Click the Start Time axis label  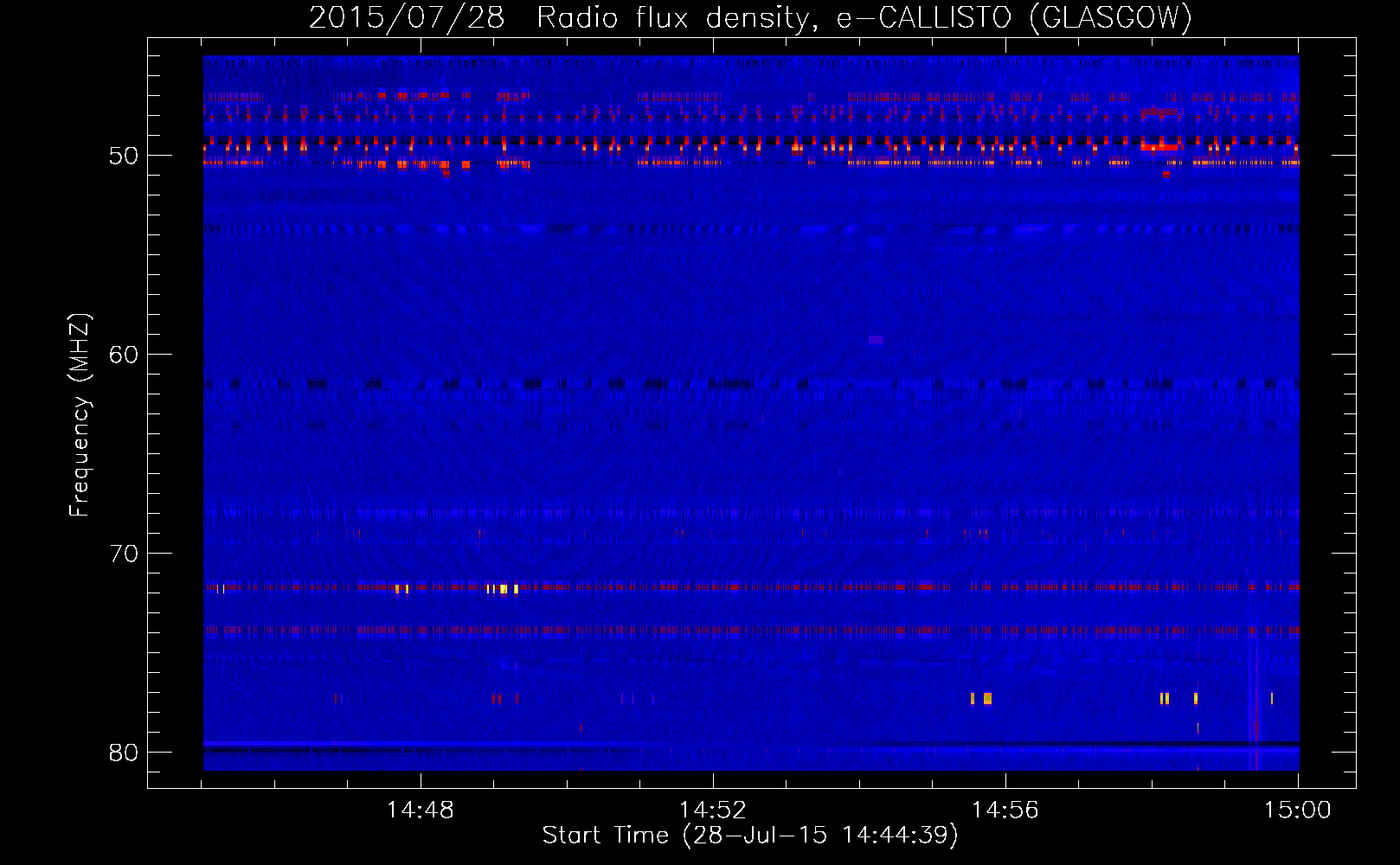[x=750, y=836]
